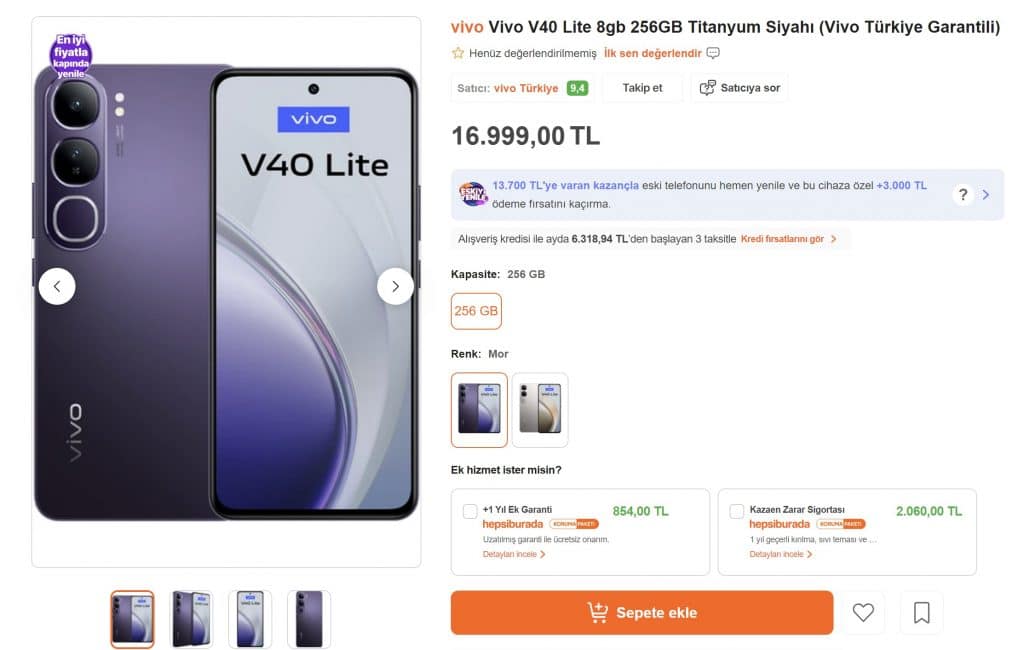Click the Satıcıya sor button

tap(739, 88)
